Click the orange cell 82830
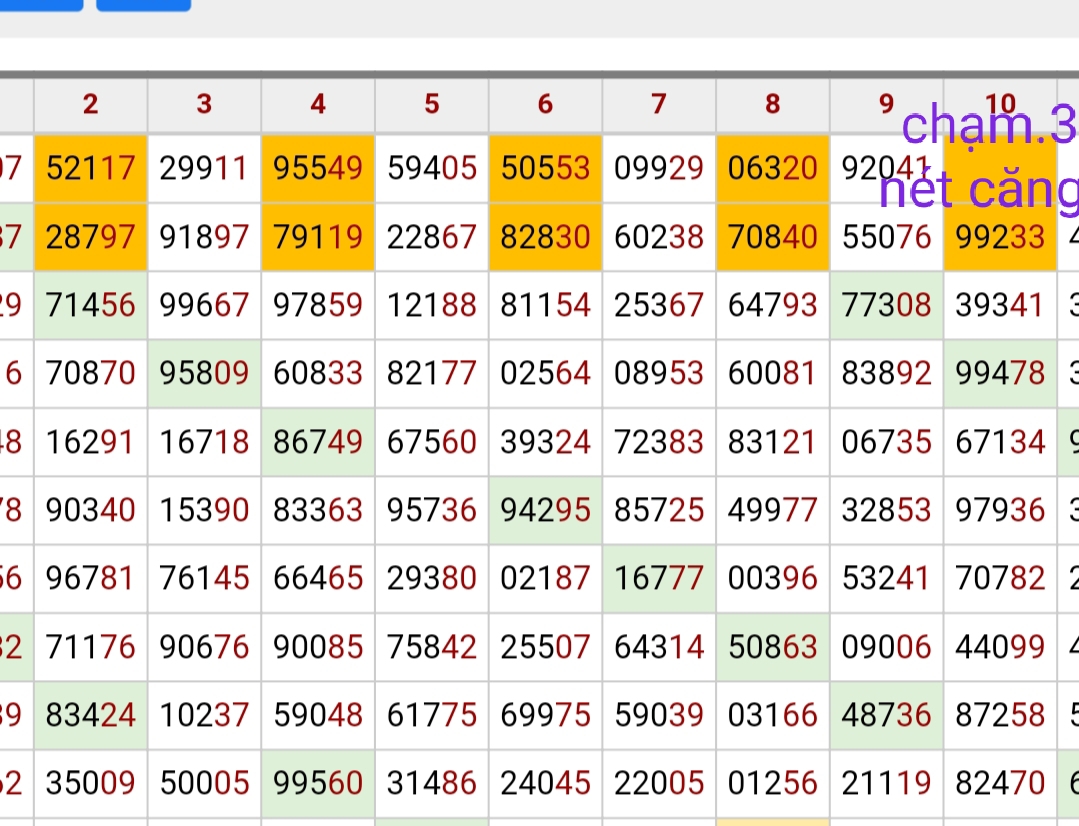The image size is (1079, 826). (x=545, y=237)
